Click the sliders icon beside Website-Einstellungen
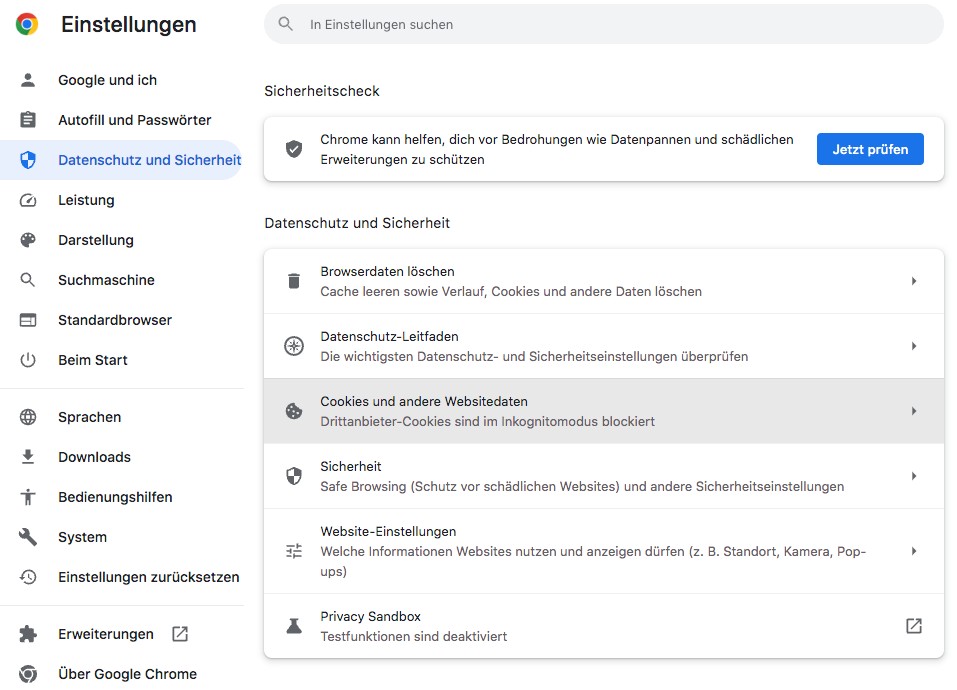Image resolution: width=957 pixels, height=690 pixels. [x=294, y=551]
